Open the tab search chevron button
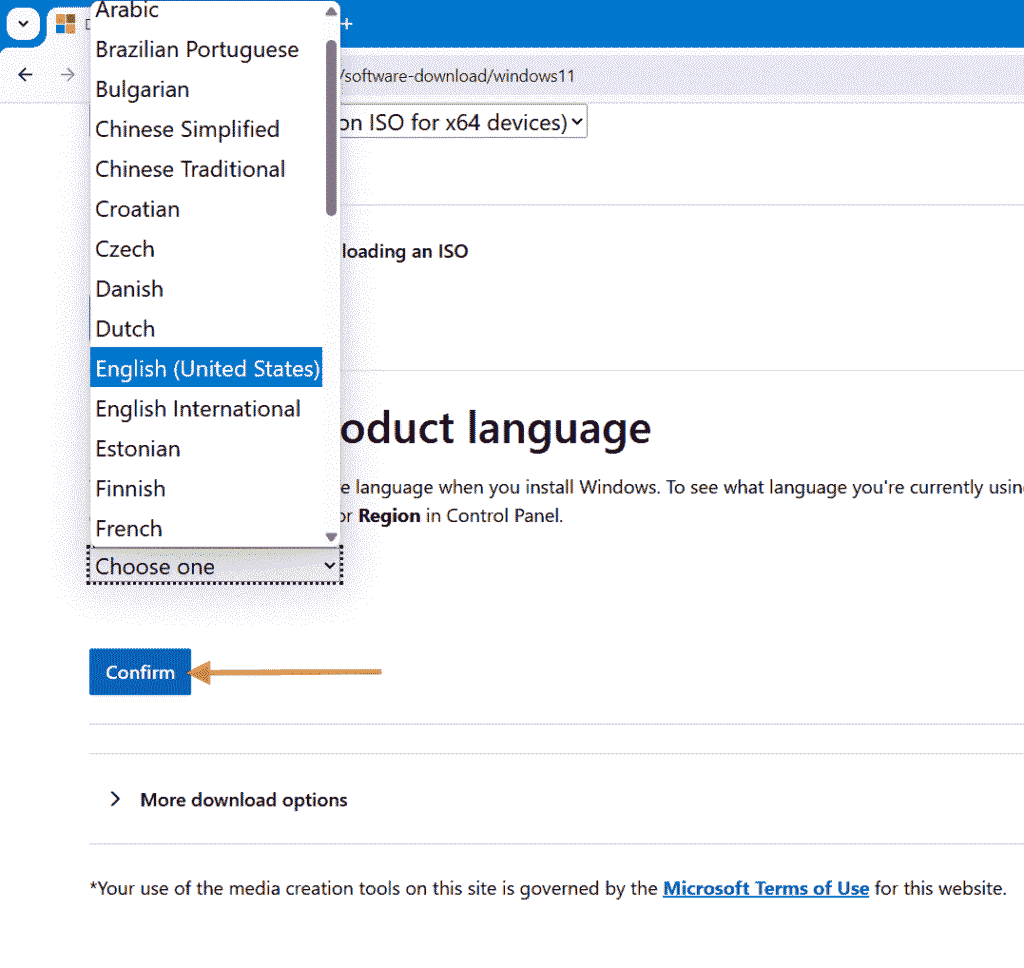 (x=24, y=24)
